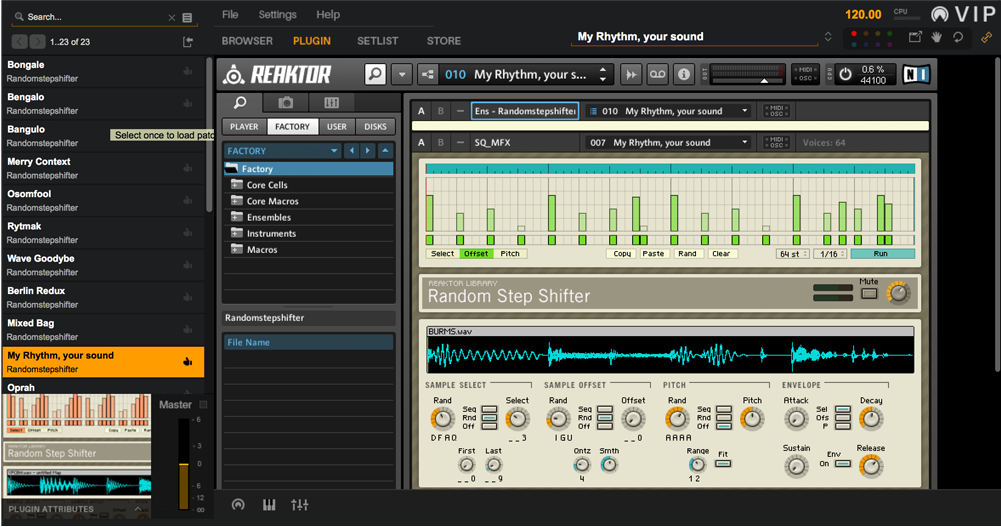Viewport: 1001px width, 527px height.
Task: Click the Run button in sequencer
Action: (x=882, y=254)
